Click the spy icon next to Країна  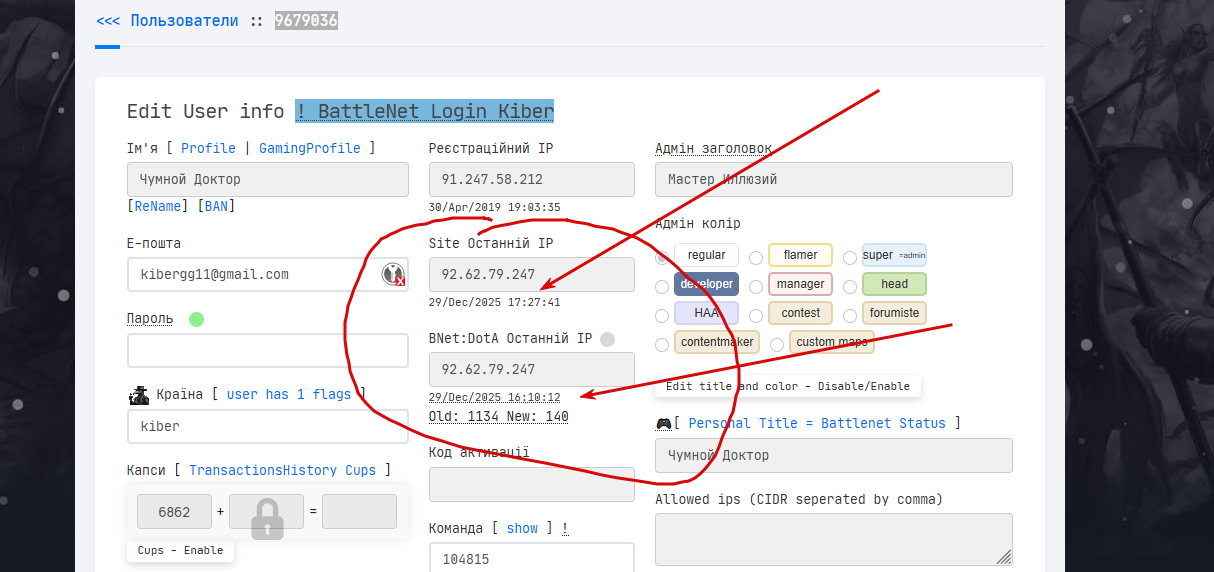139,394
